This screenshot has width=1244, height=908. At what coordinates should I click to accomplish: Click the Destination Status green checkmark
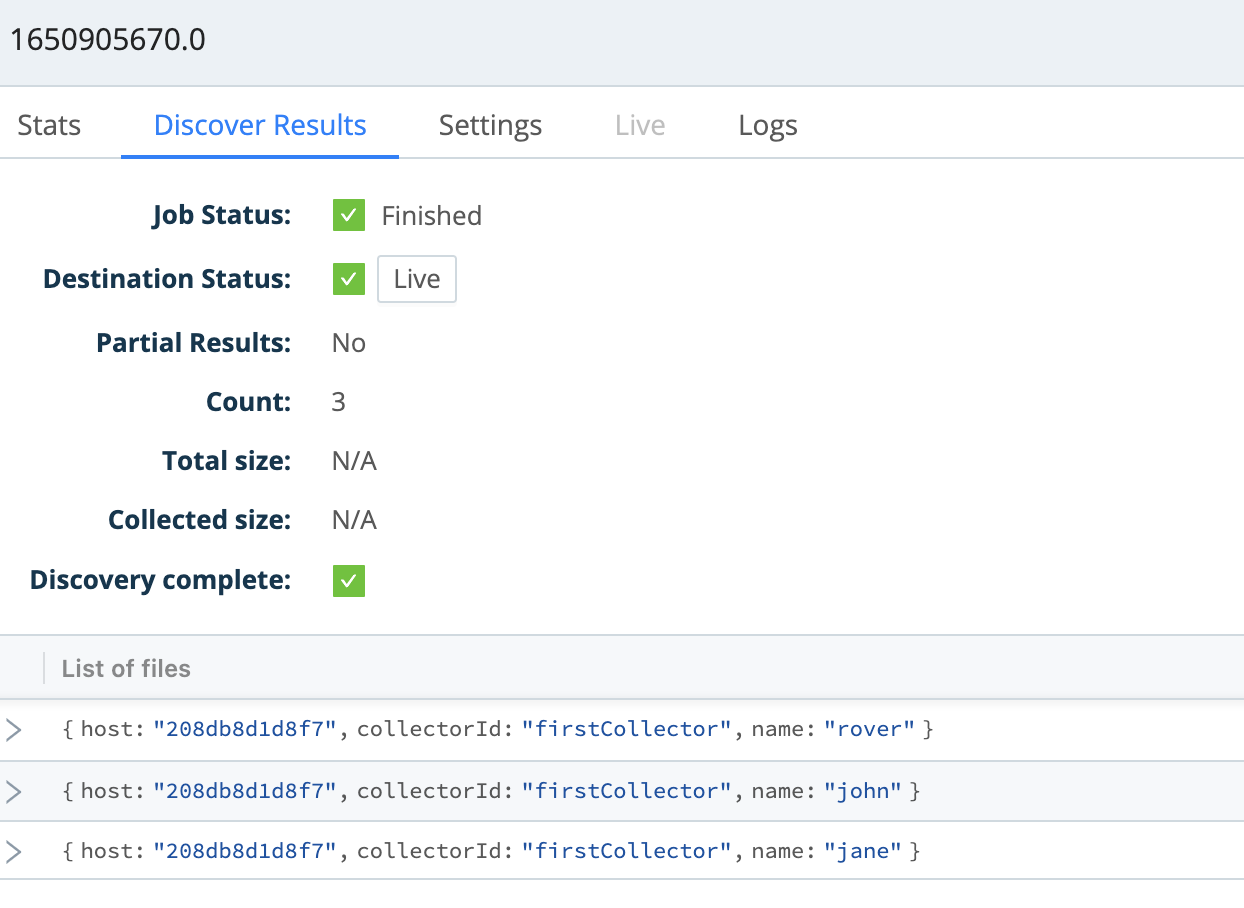[349, 279]
